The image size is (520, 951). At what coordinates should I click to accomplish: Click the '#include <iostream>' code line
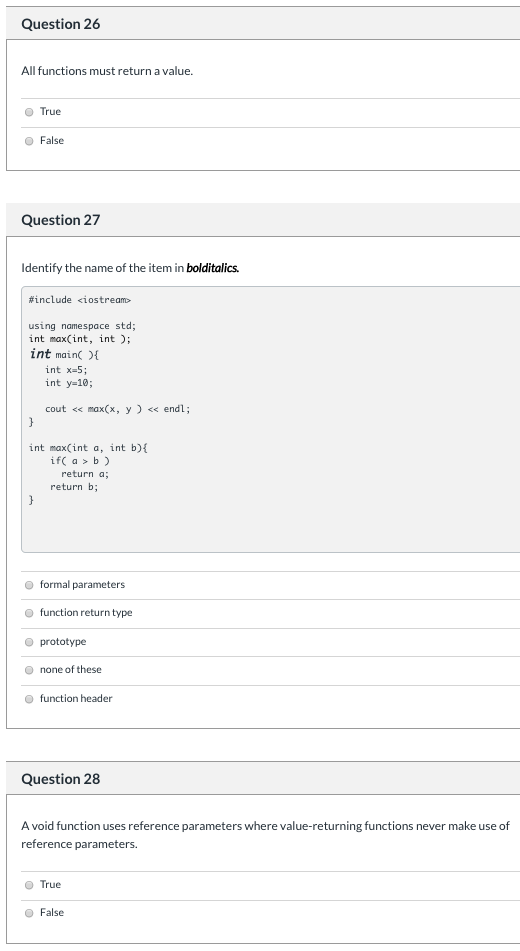coord(79,300)
